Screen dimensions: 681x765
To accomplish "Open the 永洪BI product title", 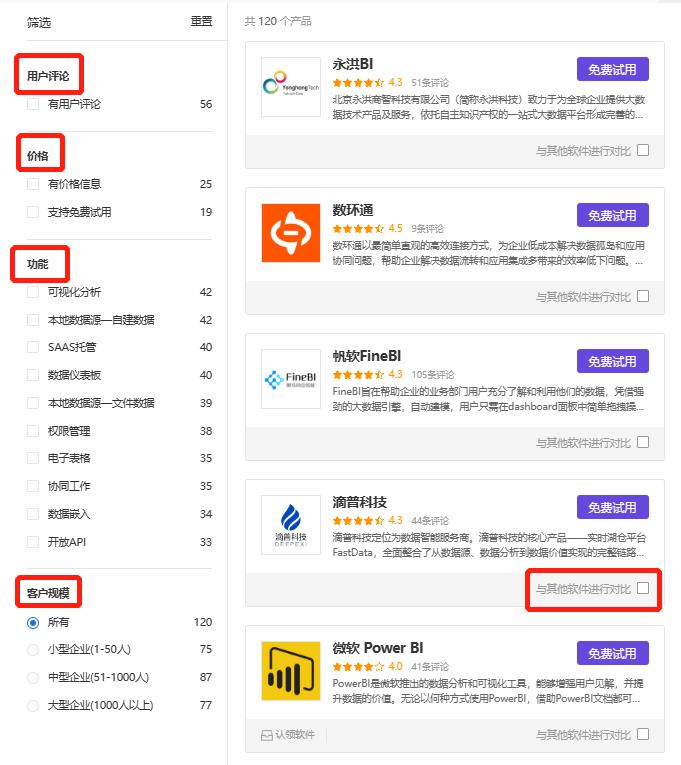I will 353,64.
